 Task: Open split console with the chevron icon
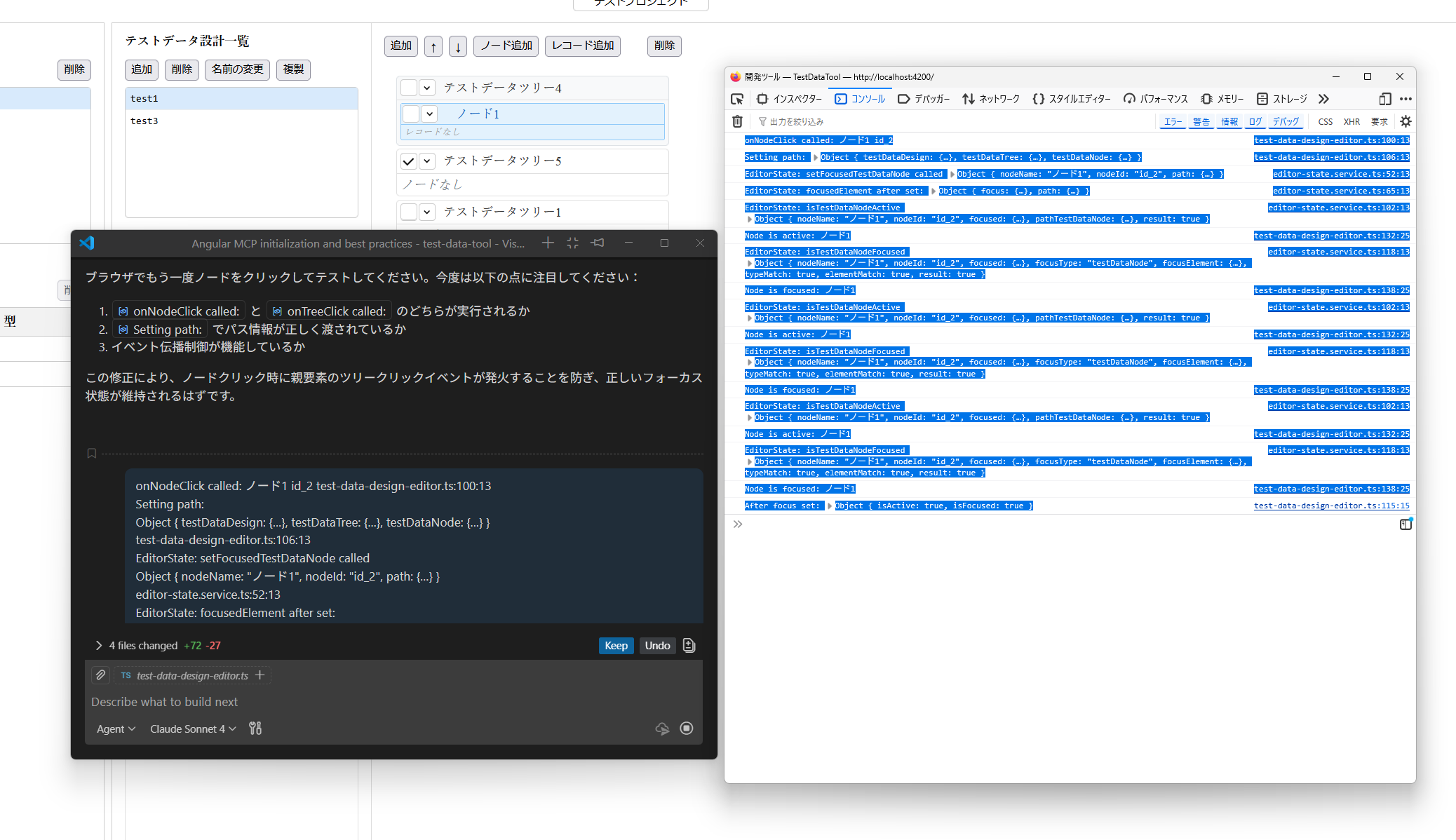(736, 524)
